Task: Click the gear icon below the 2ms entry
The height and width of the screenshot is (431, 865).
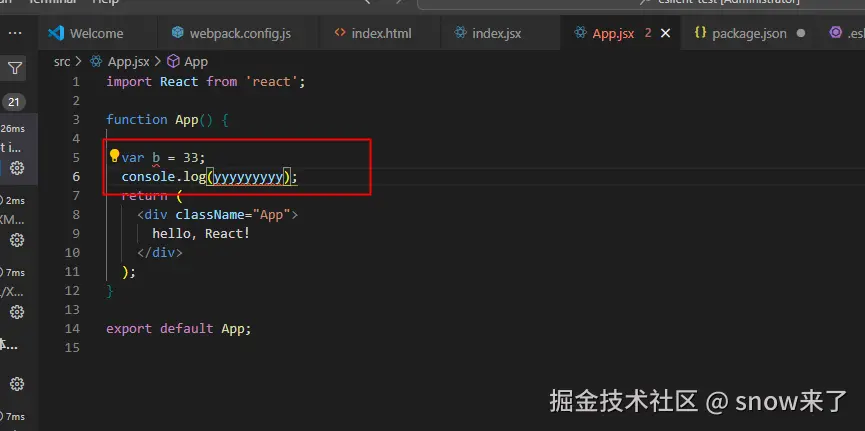Action: pos(17,240)
